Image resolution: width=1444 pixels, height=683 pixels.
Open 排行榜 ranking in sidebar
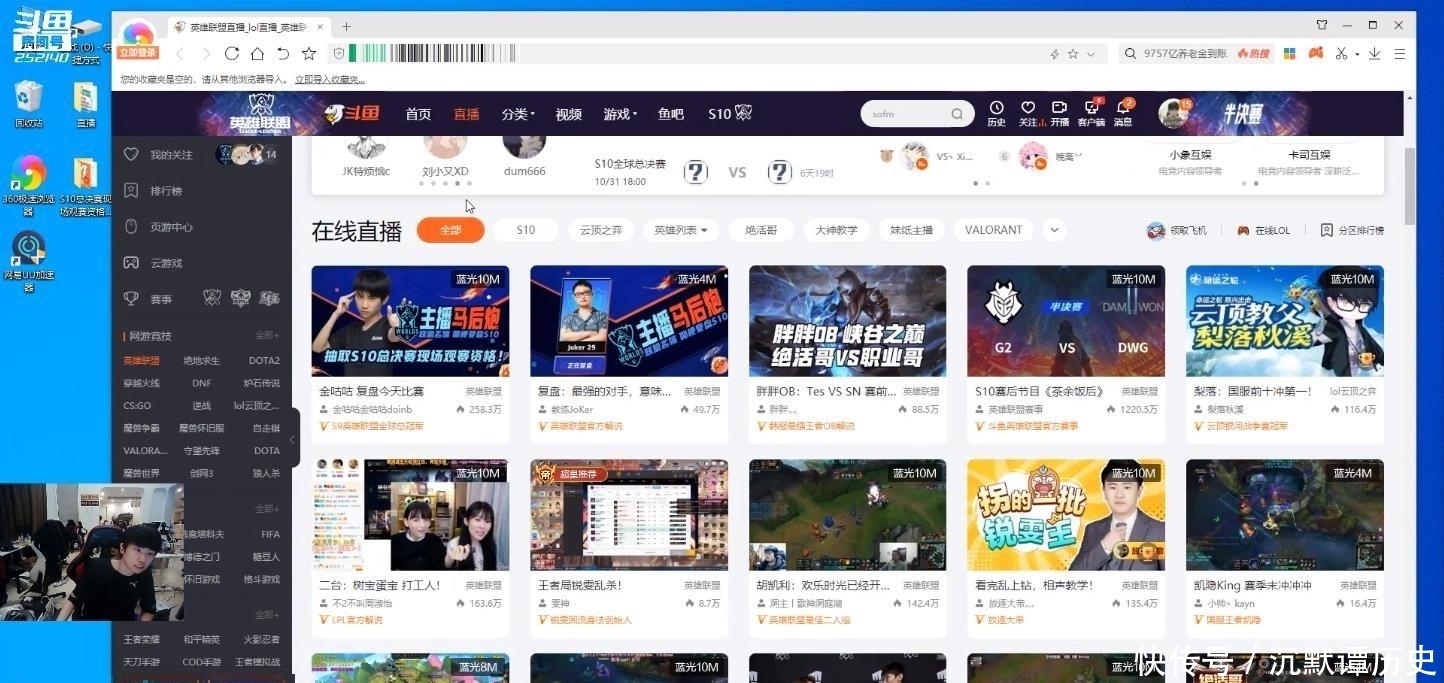165,191
